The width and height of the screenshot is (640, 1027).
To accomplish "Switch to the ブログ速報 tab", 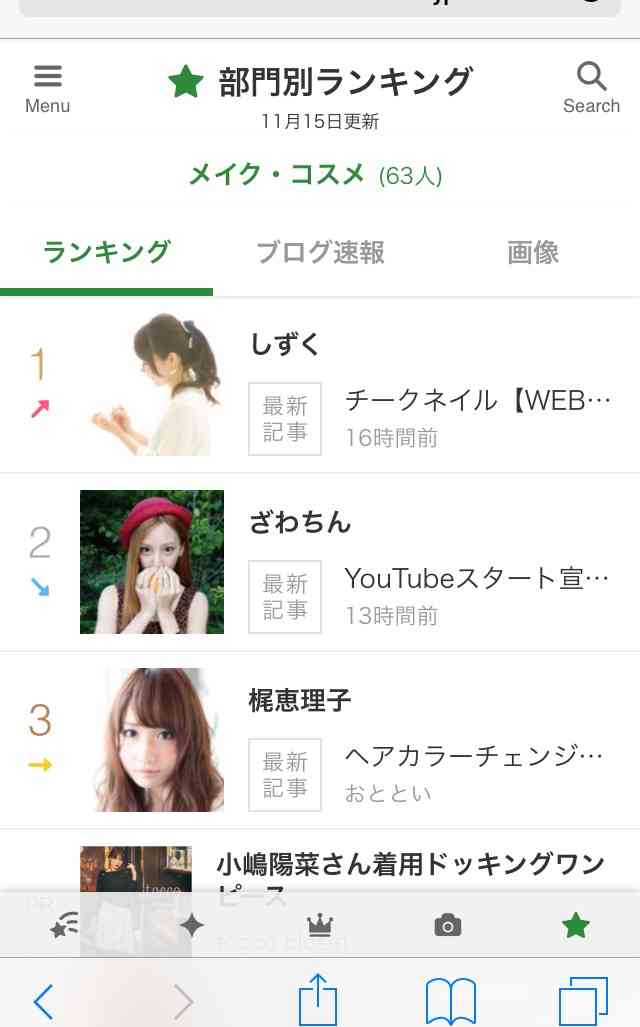I will (x=320, y=252).
